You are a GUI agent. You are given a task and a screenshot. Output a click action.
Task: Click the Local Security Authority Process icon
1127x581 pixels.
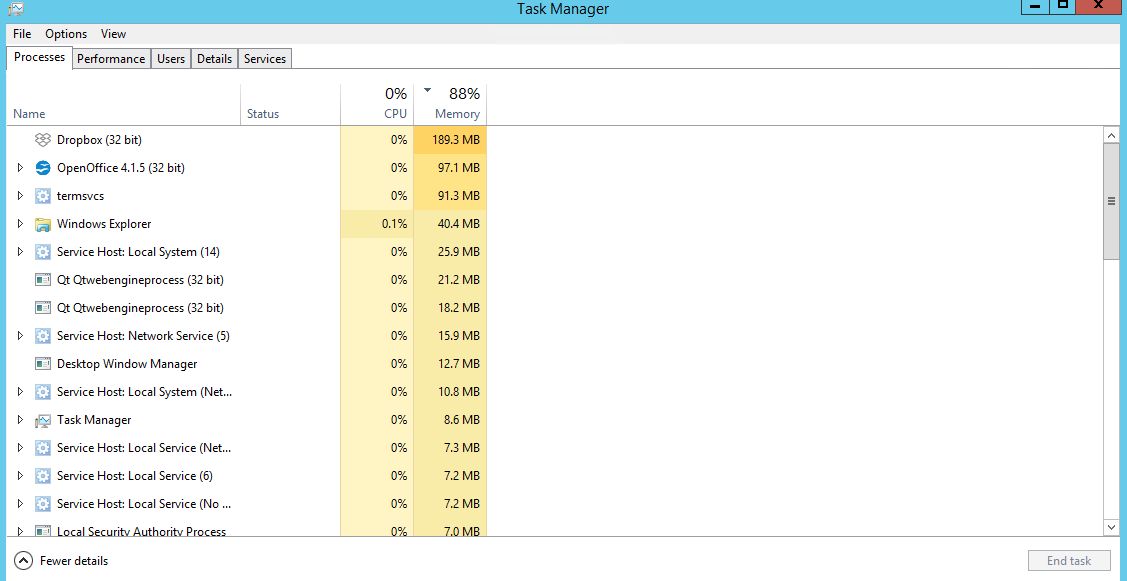pyautogui.click(x=43, y=531)
